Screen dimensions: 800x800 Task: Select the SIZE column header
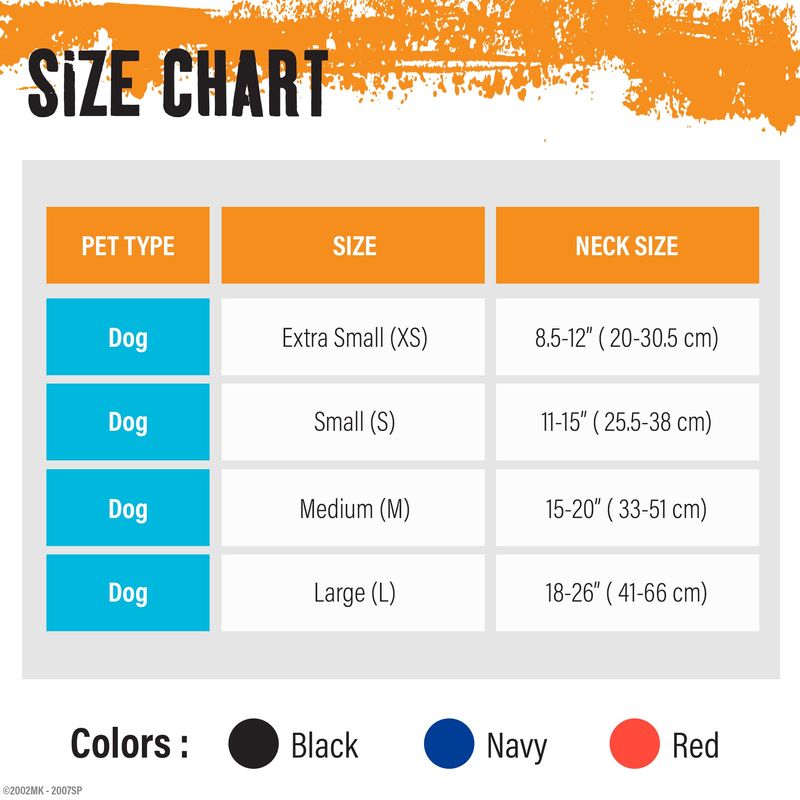pyautogui.click(x=353, y=246)
